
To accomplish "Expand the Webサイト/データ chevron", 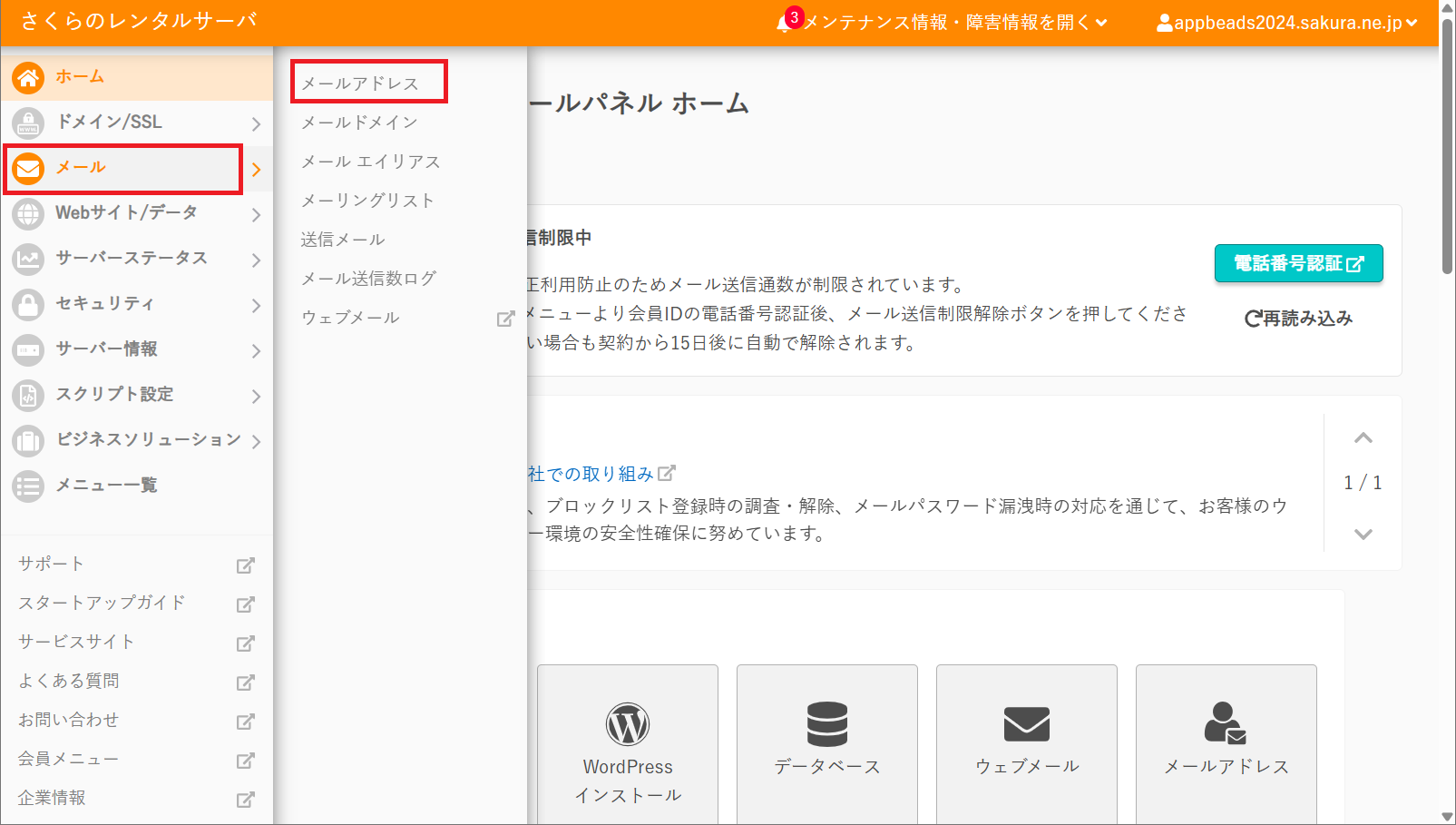I will (257, 214).
